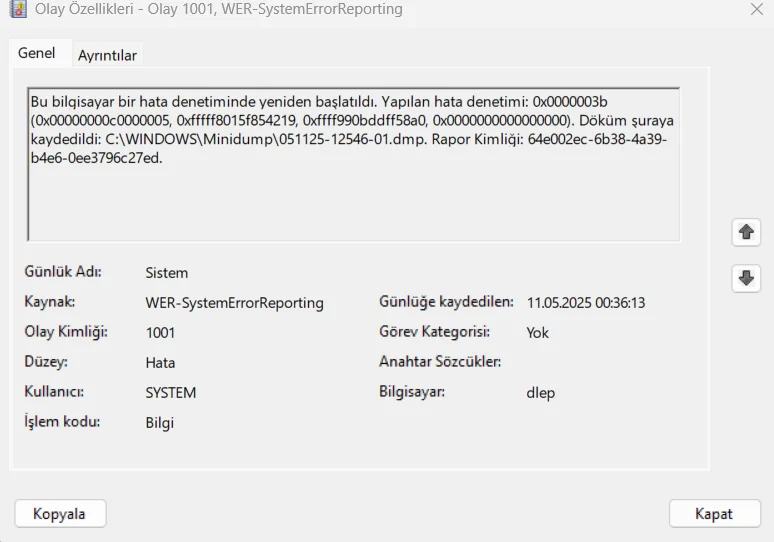Click the İşlem kodu label

pos(62,422)
